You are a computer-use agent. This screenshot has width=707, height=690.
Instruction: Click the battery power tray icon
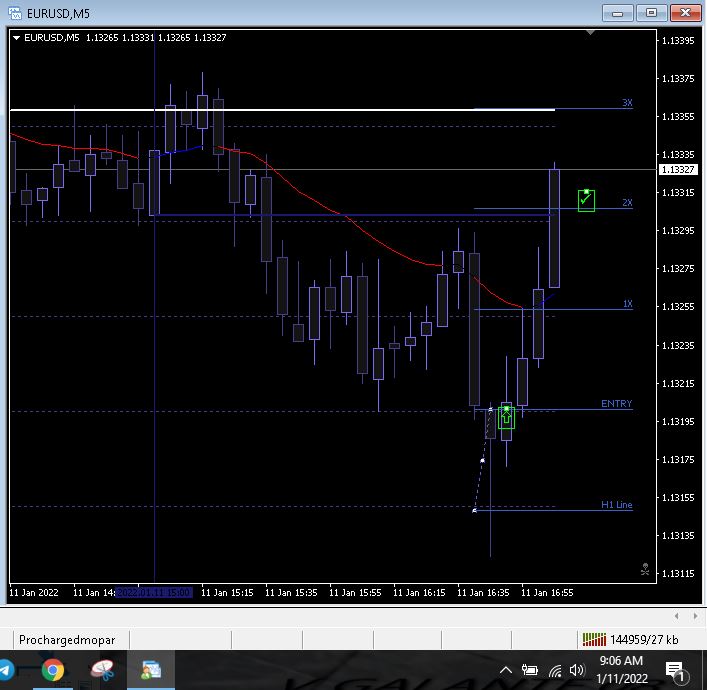point(530,671)
